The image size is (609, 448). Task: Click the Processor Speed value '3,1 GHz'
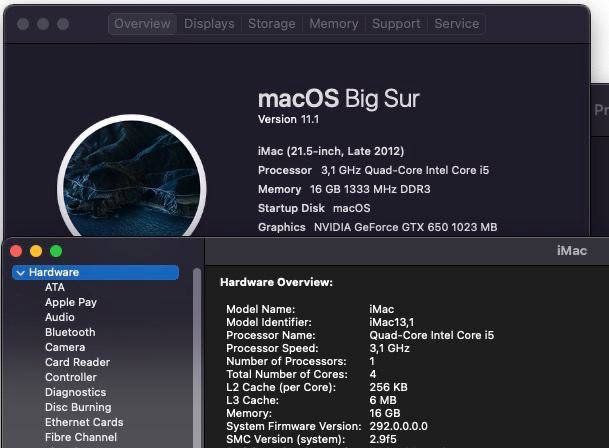[390, 349]
